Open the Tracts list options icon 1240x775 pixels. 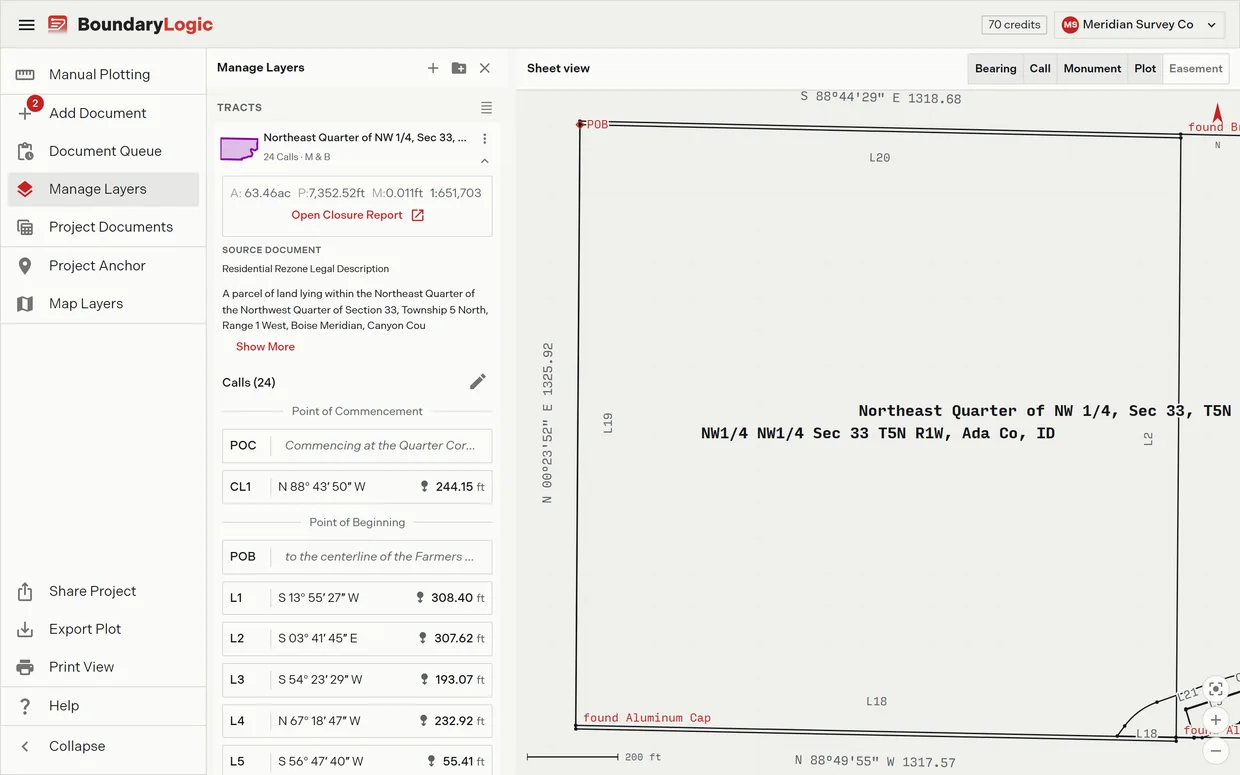point(486,107)
